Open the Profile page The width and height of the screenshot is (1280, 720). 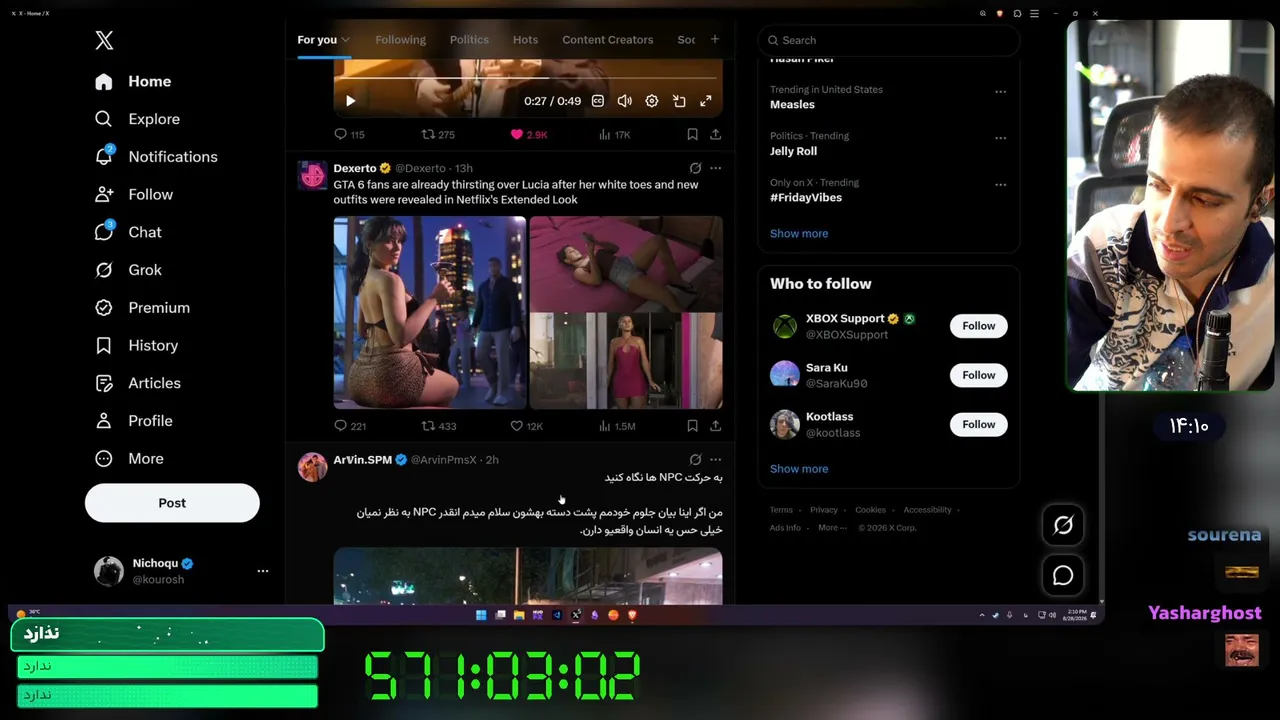click(134, 421)
